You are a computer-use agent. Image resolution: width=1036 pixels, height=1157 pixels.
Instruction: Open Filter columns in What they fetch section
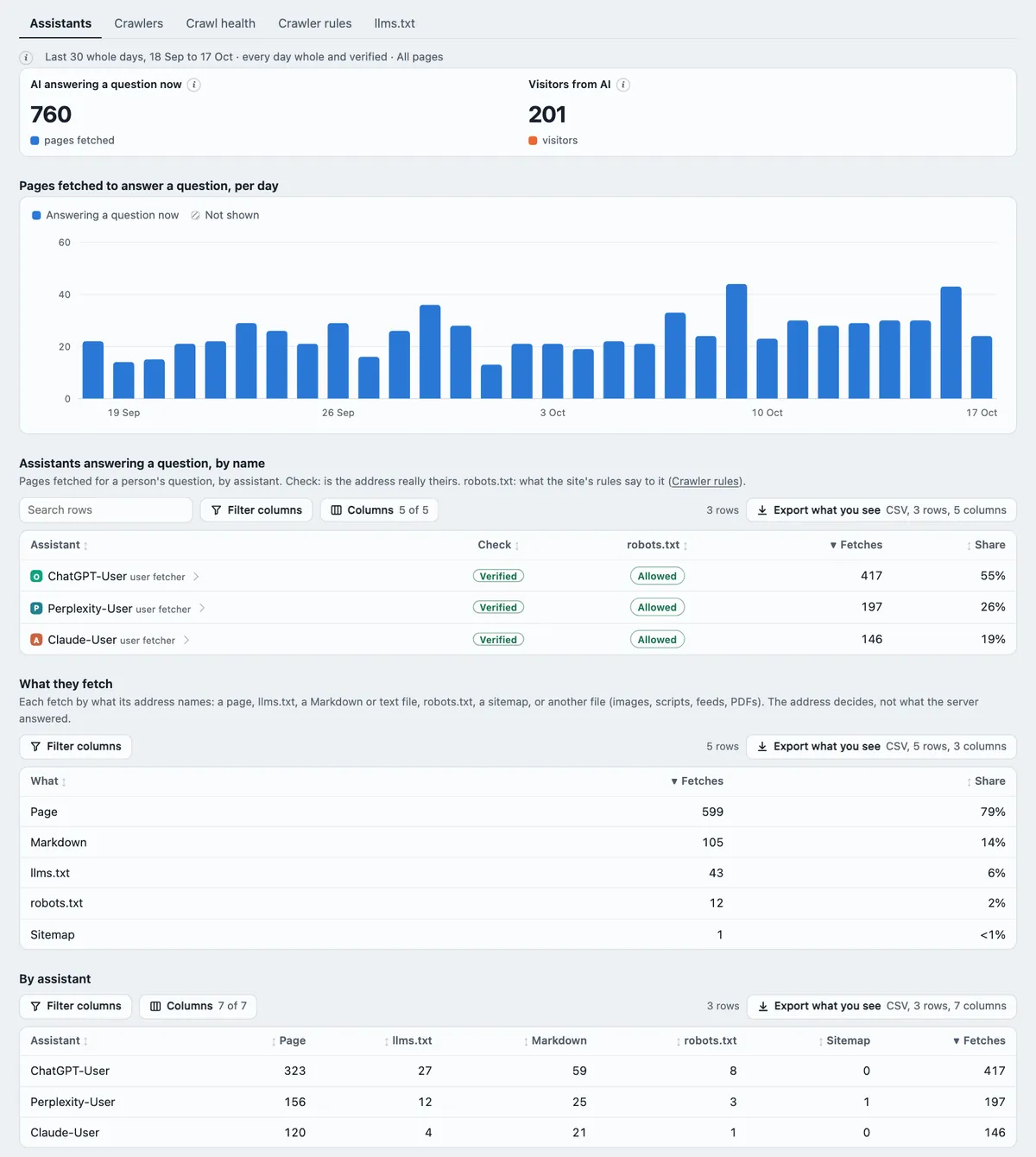click(x=76, y=747)
